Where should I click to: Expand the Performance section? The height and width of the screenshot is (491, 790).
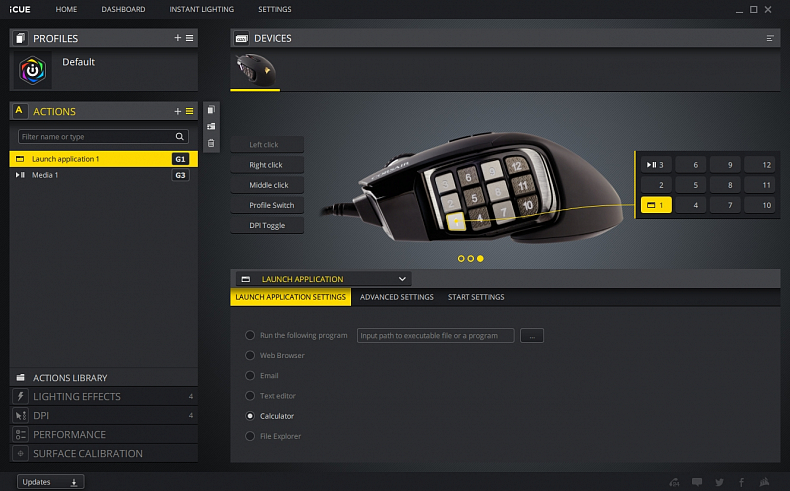click(103, 434)
